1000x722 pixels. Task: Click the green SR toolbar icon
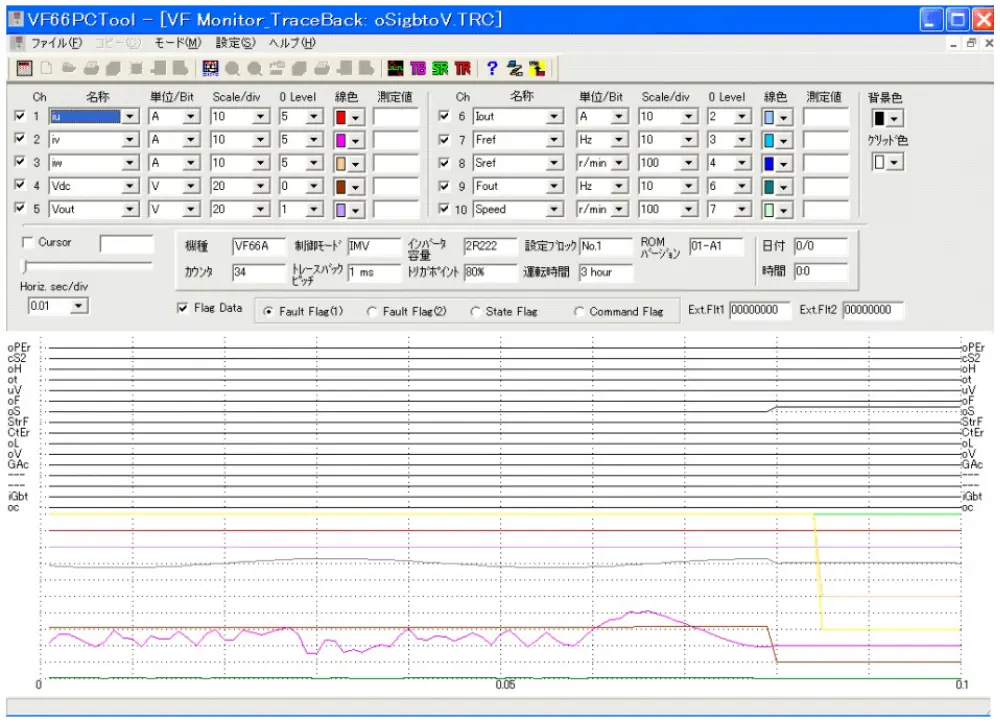coord(440,68)
